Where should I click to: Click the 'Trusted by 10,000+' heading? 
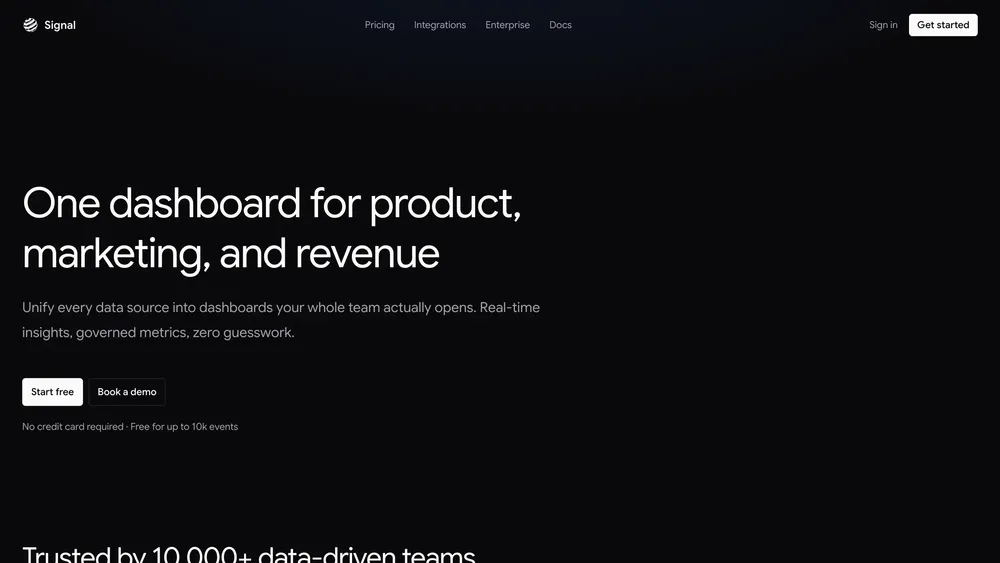pyautogui.click(x=136, y=555)
